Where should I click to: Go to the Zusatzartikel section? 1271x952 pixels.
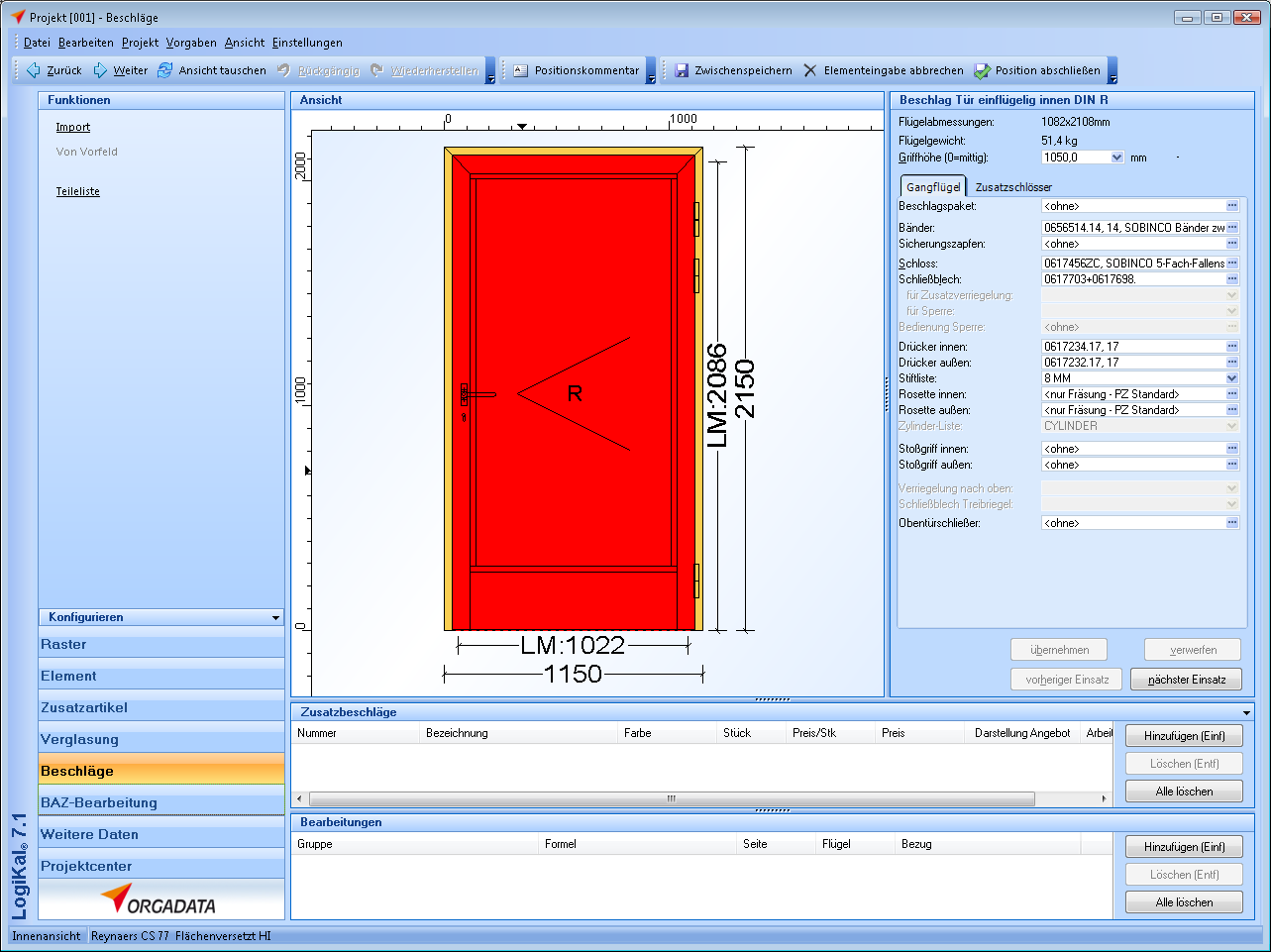pyautogui.click(x=161, y=708)
